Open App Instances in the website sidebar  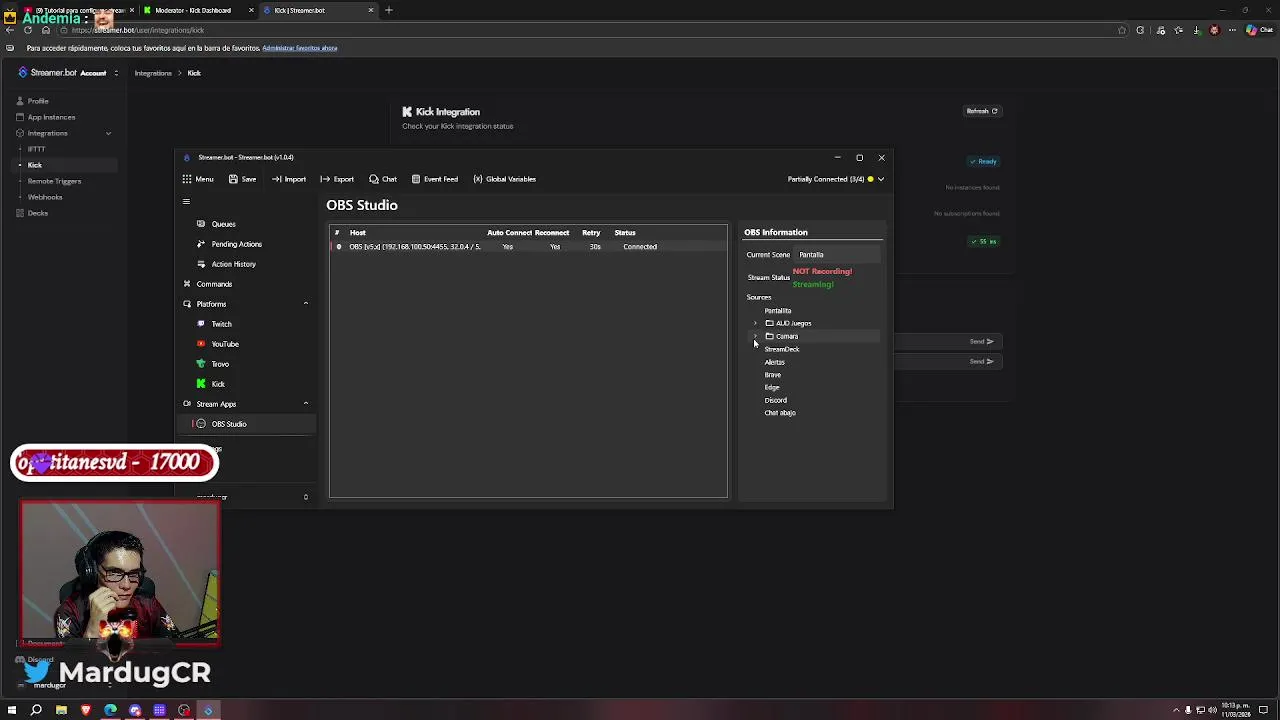tap(51, 117)
